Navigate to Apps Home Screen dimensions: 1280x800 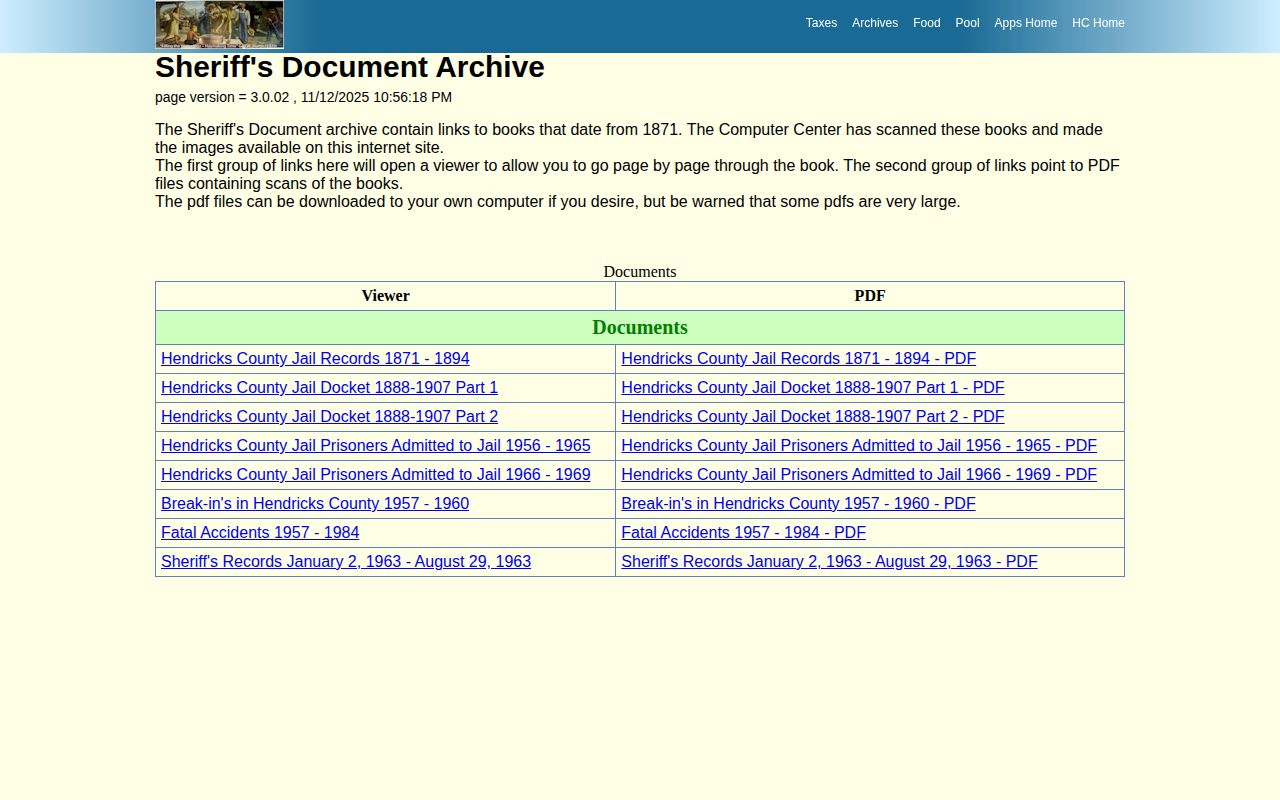coord(1025,23)
